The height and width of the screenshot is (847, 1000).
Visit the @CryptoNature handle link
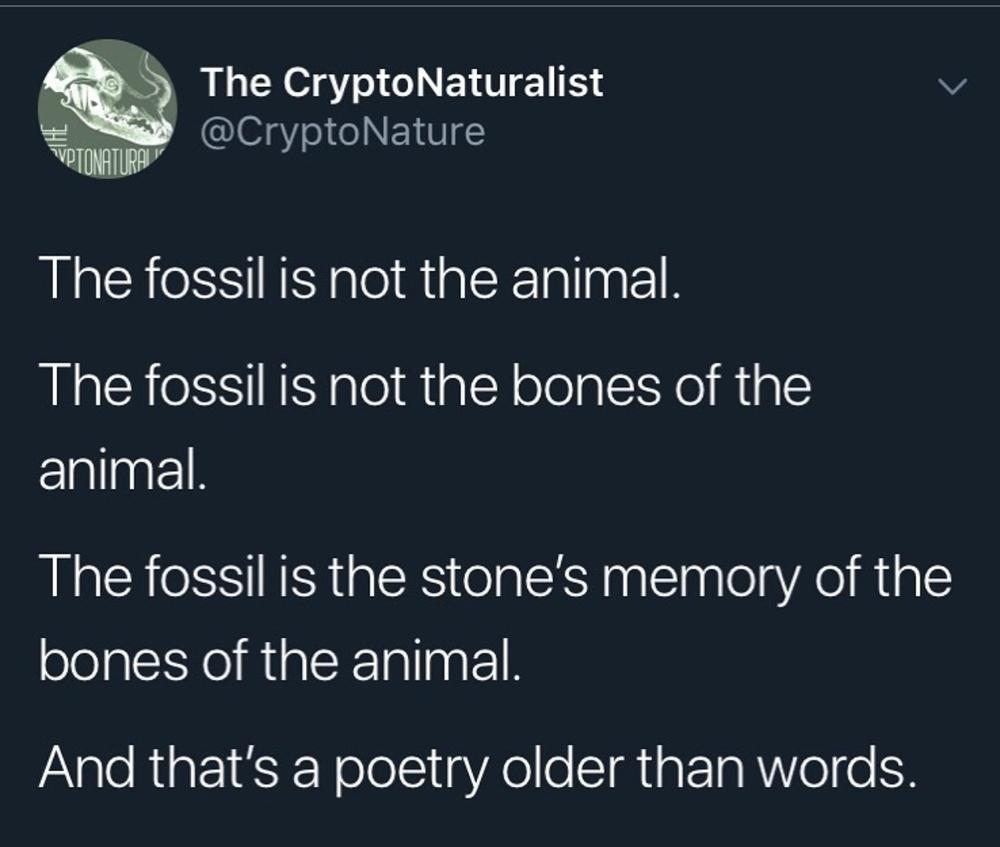tap(343, 132)
